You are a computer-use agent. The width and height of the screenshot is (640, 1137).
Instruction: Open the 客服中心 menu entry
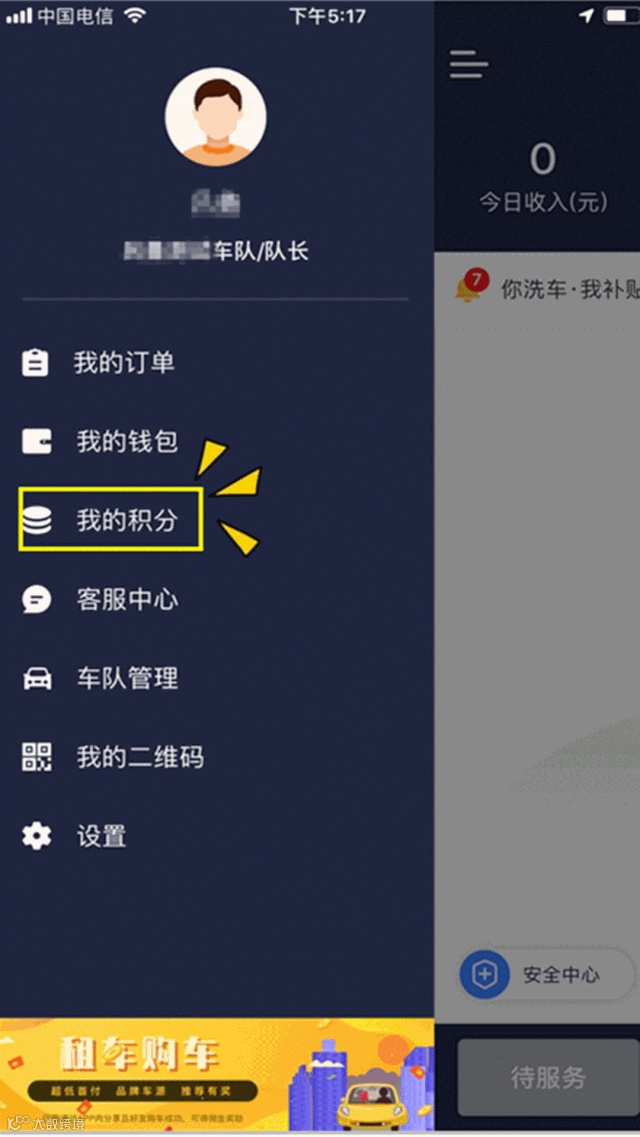127,599
